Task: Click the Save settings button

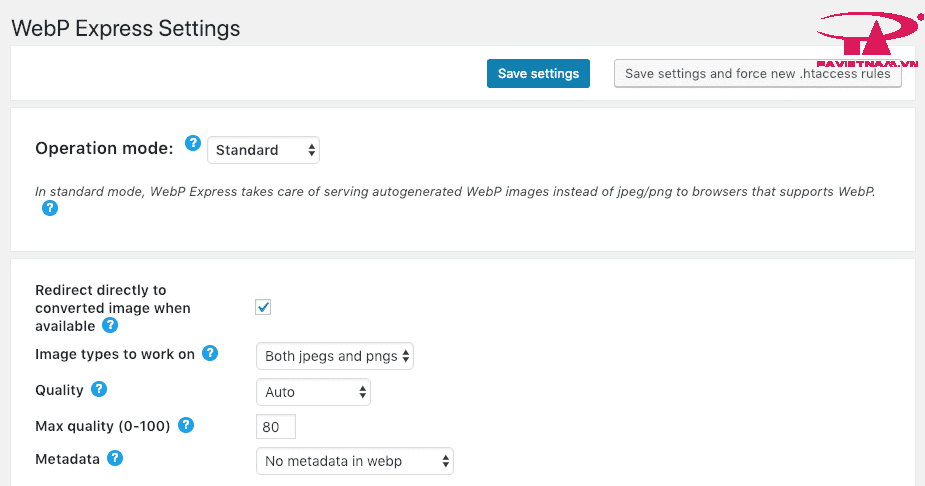Action: tap(538, 74)
